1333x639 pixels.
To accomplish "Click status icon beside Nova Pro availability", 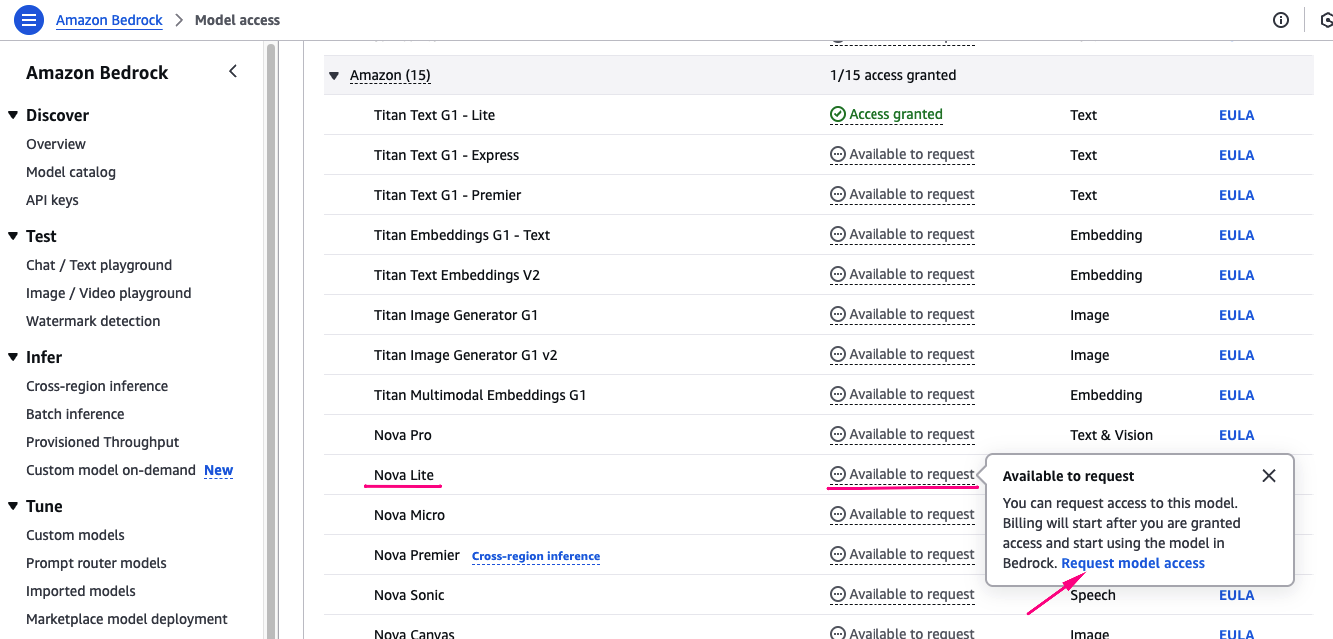I will [x=838, y=435].
